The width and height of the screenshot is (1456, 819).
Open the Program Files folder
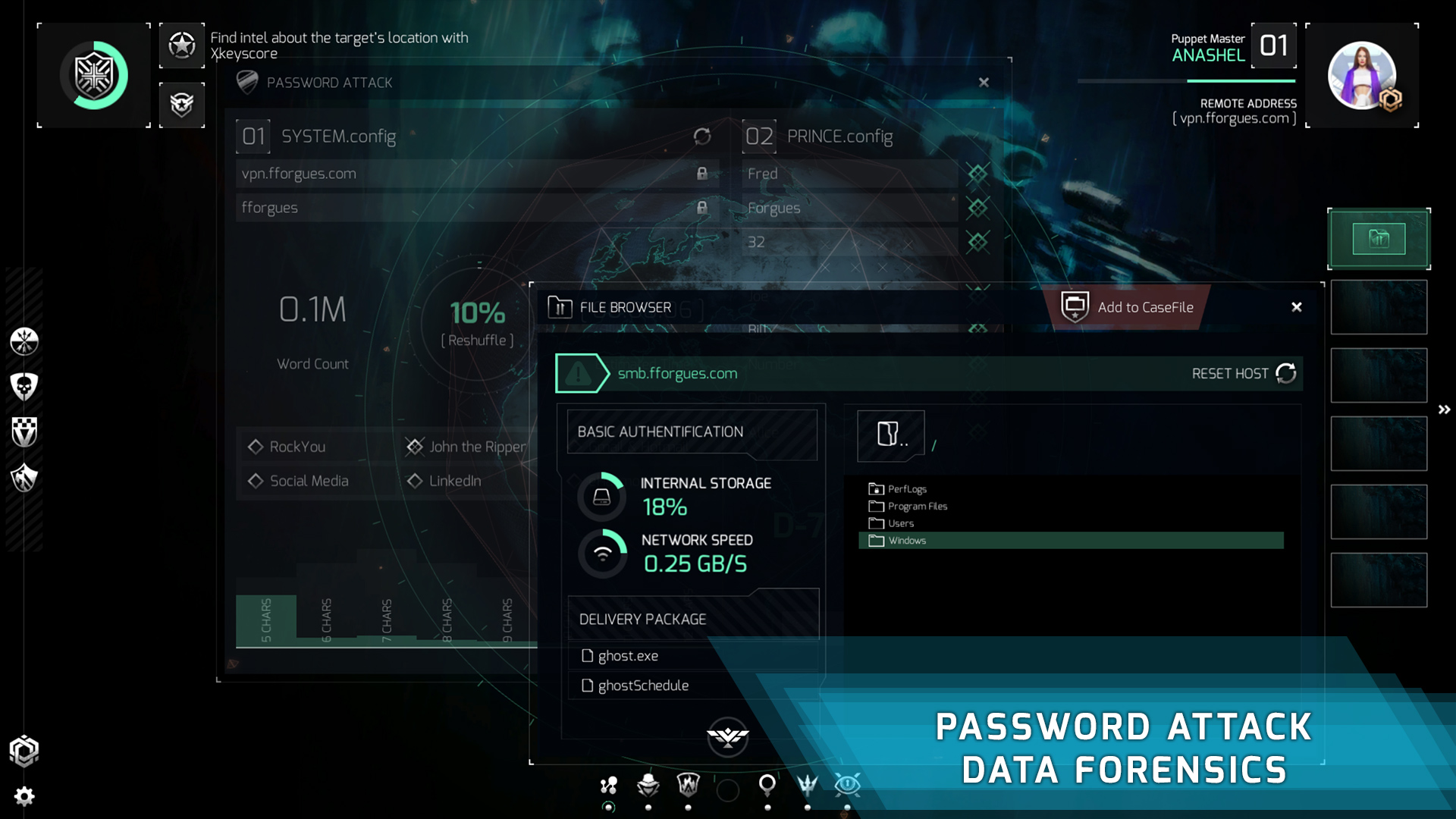[x=917, y=507]
